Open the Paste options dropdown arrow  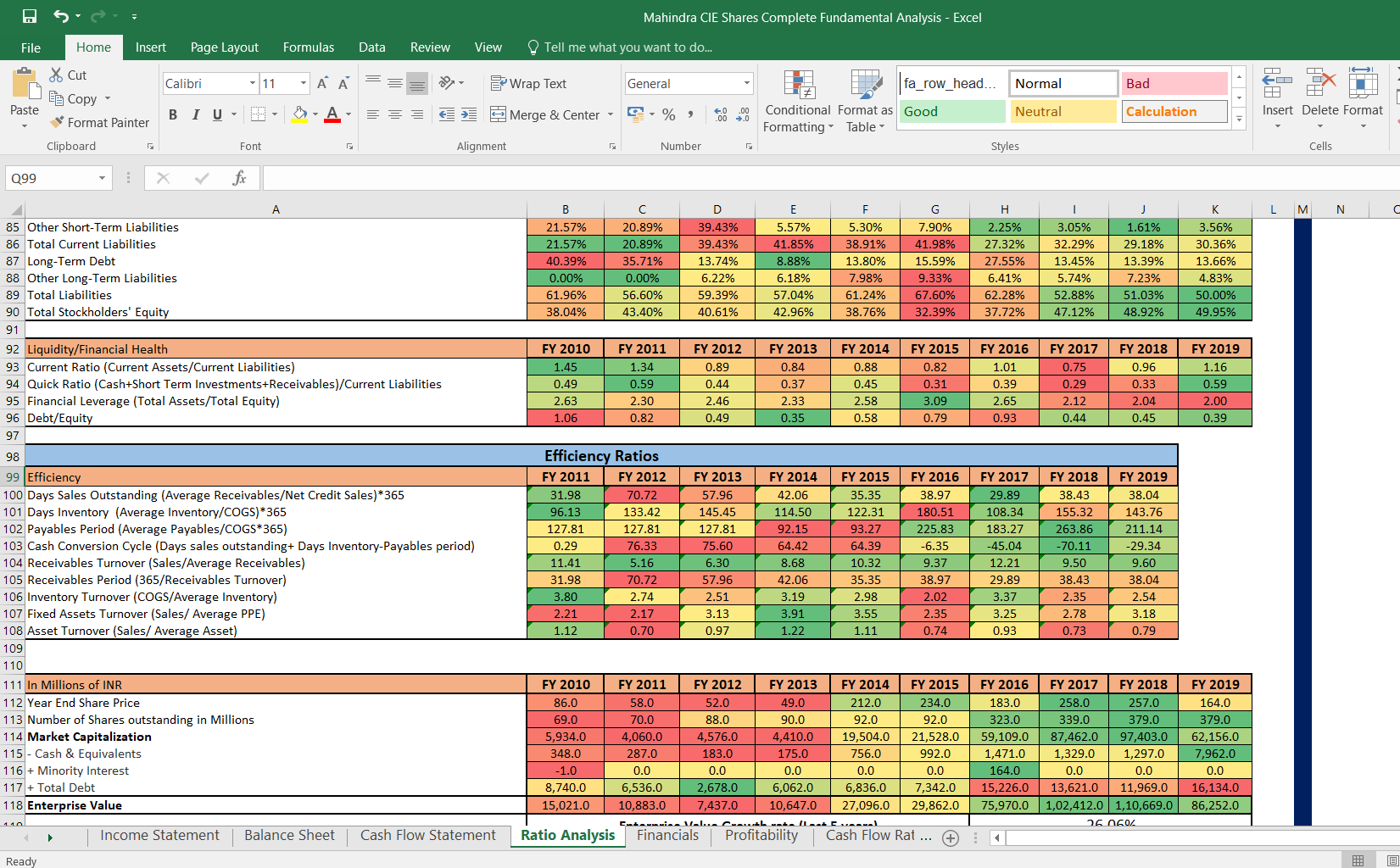coord(25,126)
